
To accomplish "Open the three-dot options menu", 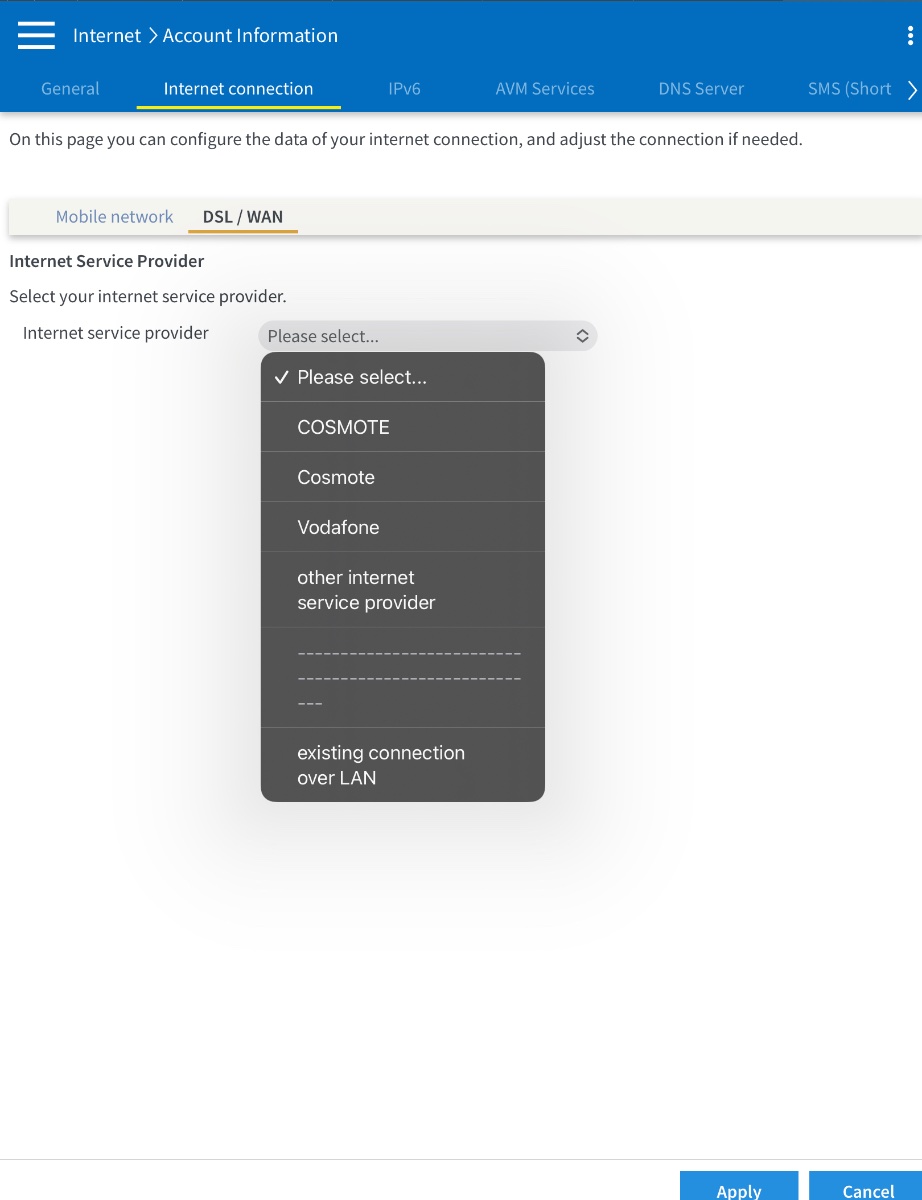I will pyautogui.click(x=909, y=36).
